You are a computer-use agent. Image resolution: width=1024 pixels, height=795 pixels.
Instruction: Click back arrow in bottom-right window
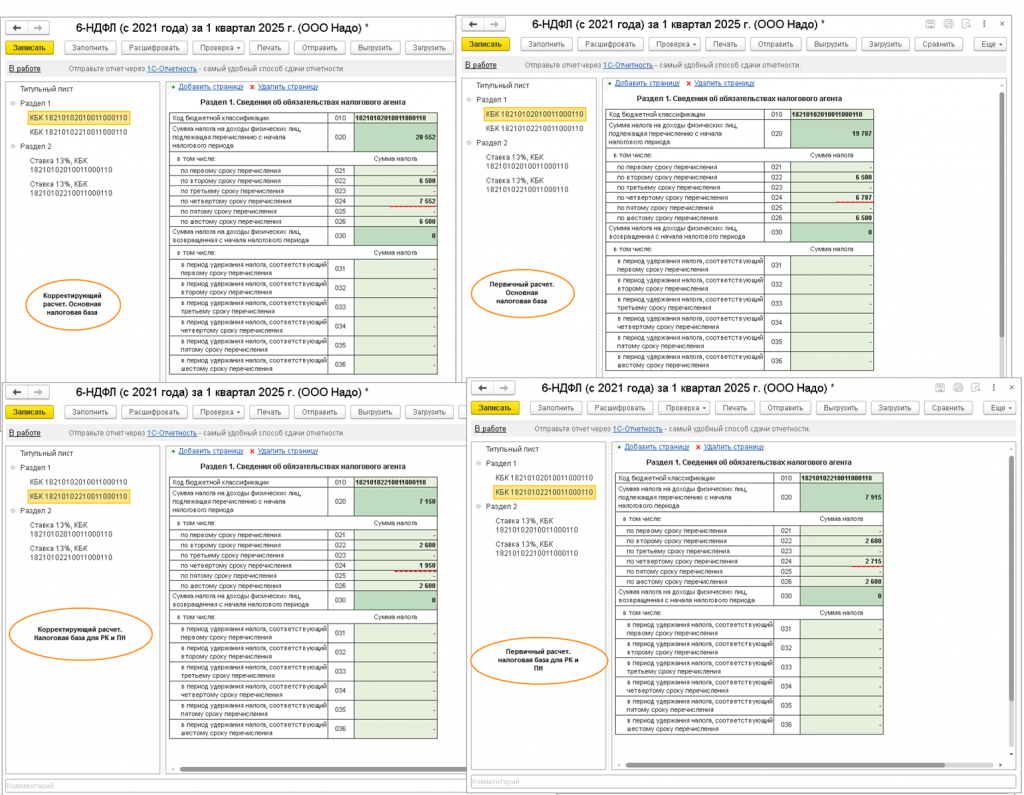[x=483, y=388]
